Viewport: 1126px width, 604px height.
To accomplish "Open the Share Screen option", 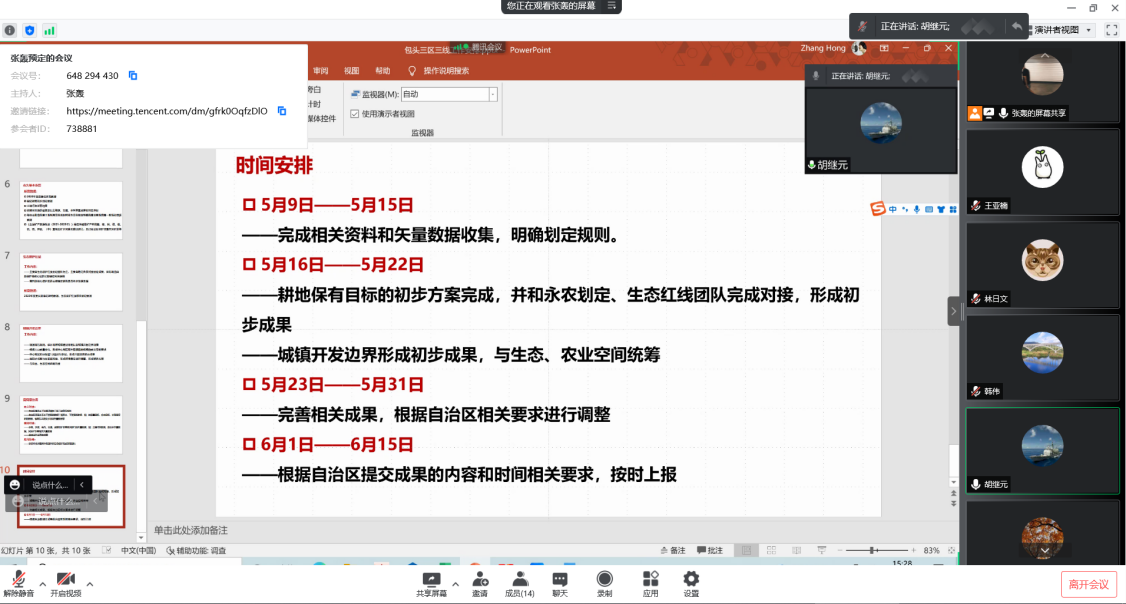I will coord(431,581).
